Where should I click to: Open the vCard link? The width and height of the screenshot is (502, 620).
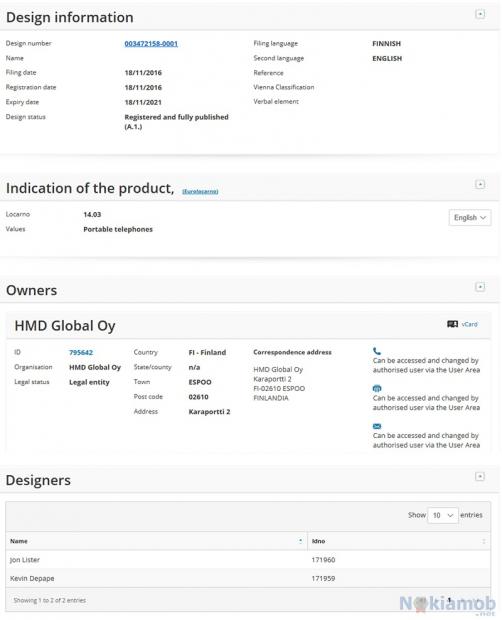(470, 324)
